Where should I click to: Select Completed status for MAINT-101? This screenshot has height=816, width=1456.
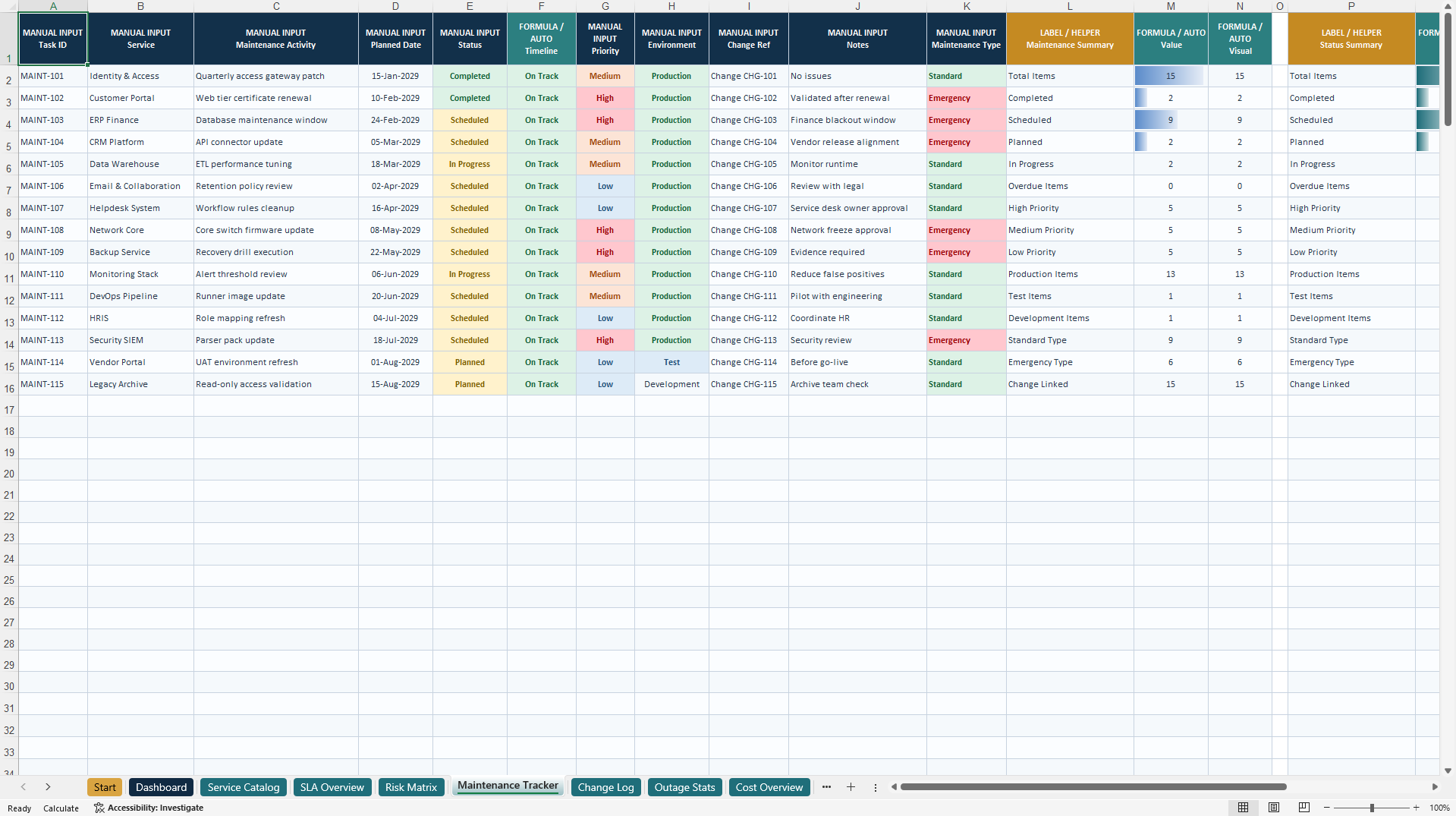(470, 76)
